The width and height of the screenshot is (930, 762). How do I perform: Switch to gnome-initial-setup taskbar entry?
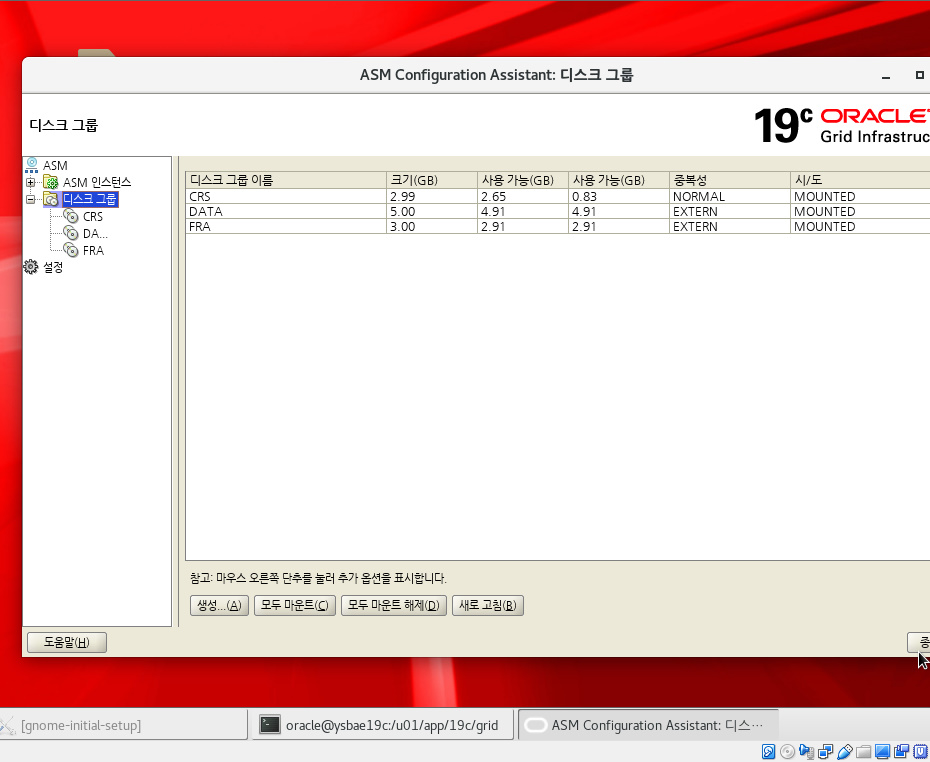pyautogui.click(x=123, y=725)
